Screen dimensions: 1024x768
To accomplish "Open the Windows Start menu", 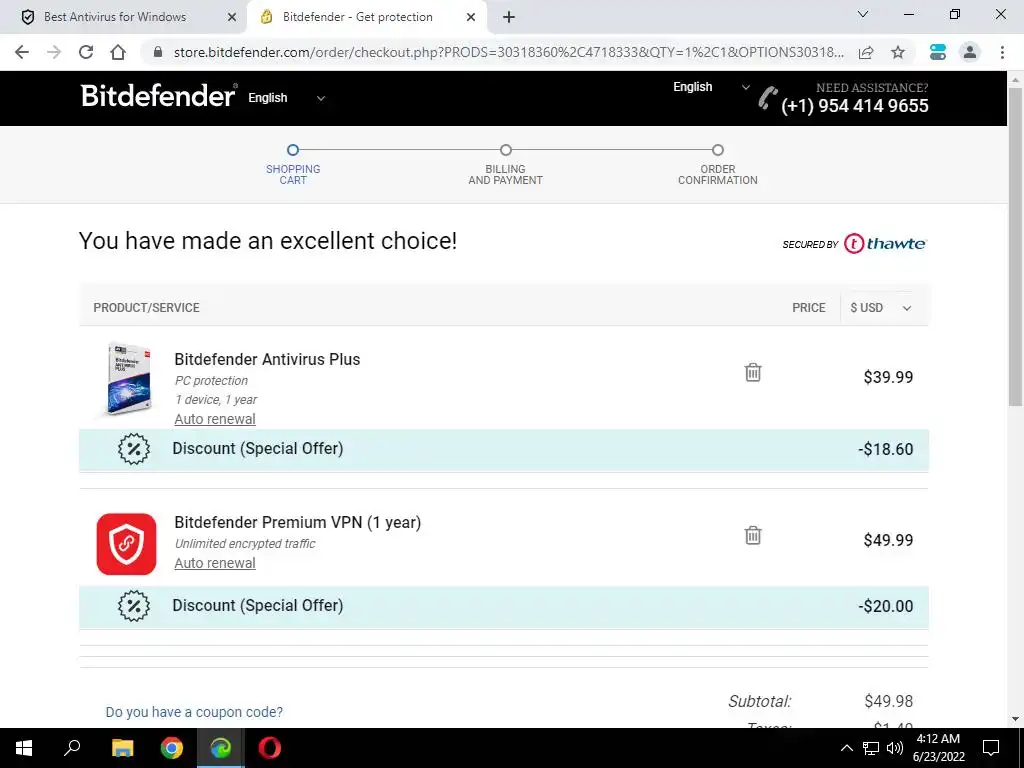I will 24,748.
